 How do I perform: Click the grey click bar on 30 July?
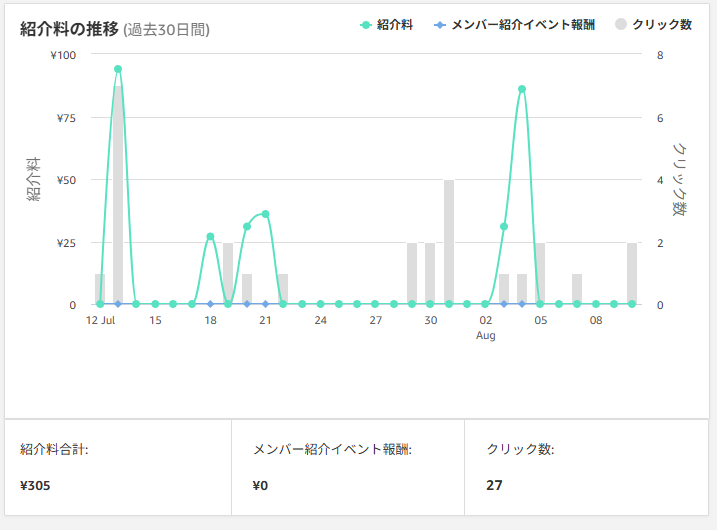coord(430,273)
